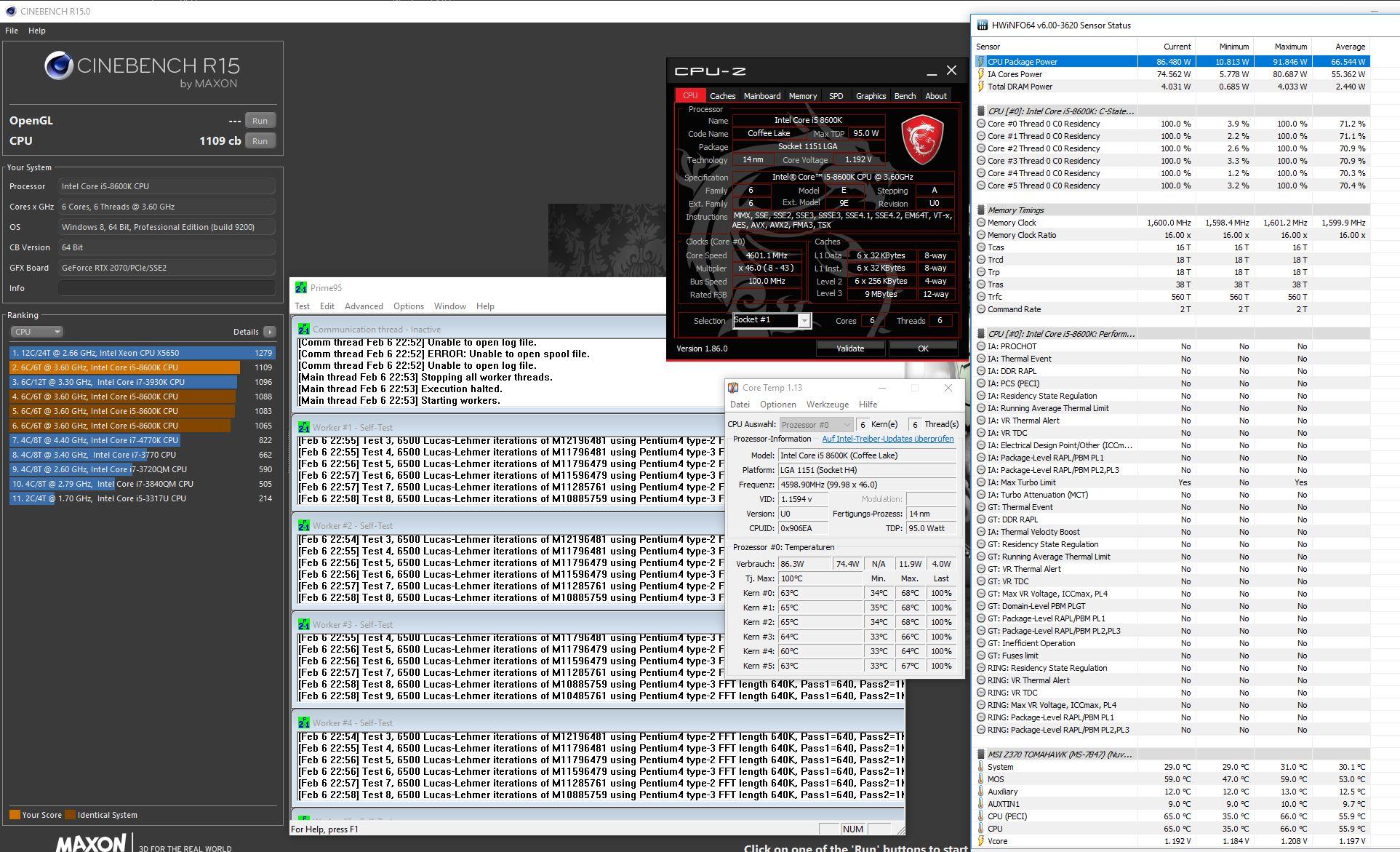Click Intel-Treiber-Updates überprüfen link
The width and height of the screenshot is (1400, 852).
click(x=888, y=439)
